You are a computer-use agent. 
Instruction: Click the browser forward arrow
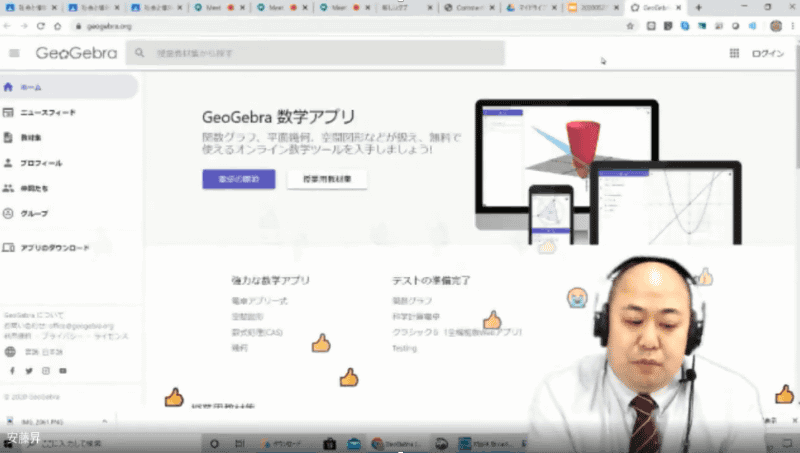24,26
